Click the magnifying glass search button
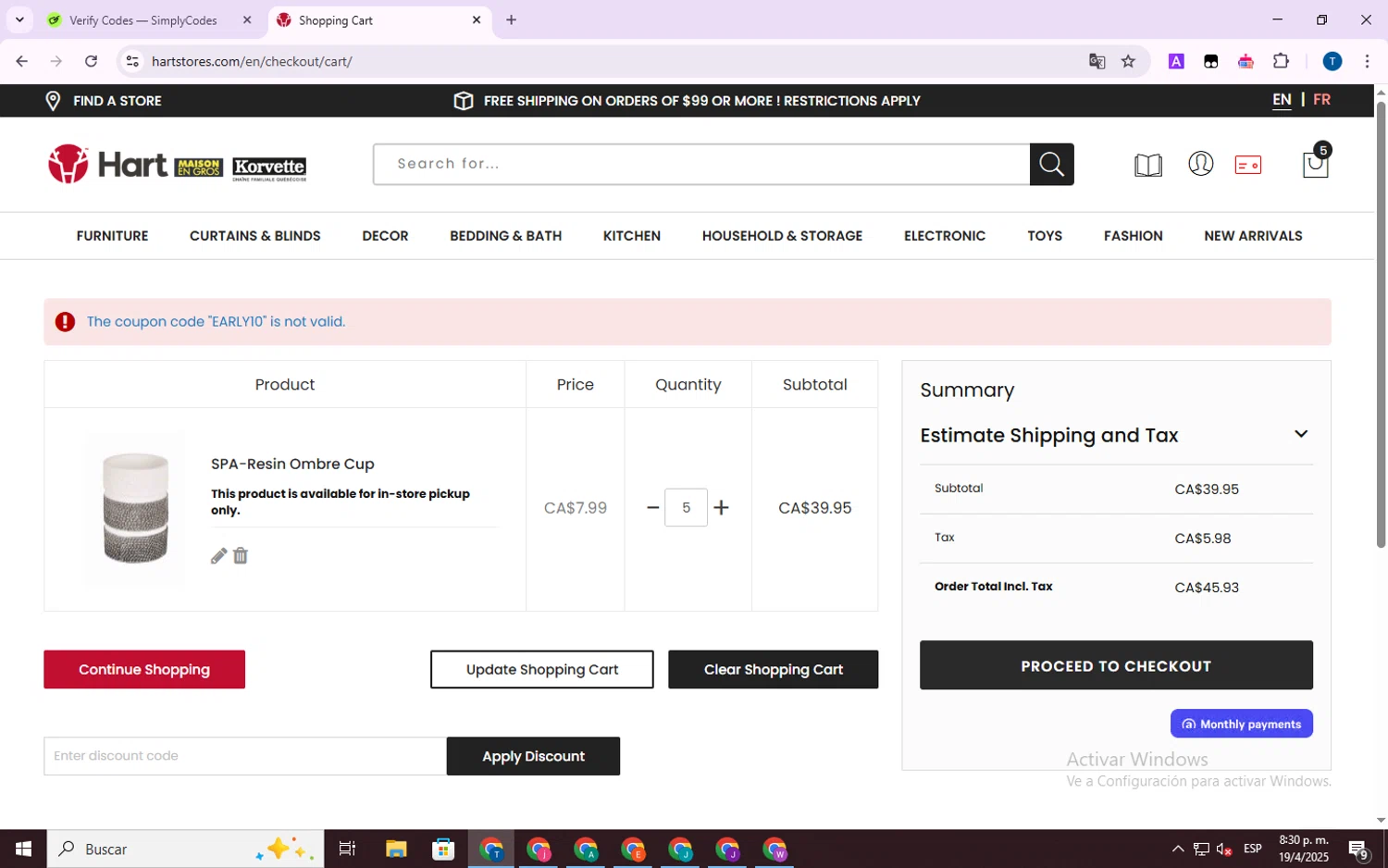 coord(1051,164)
